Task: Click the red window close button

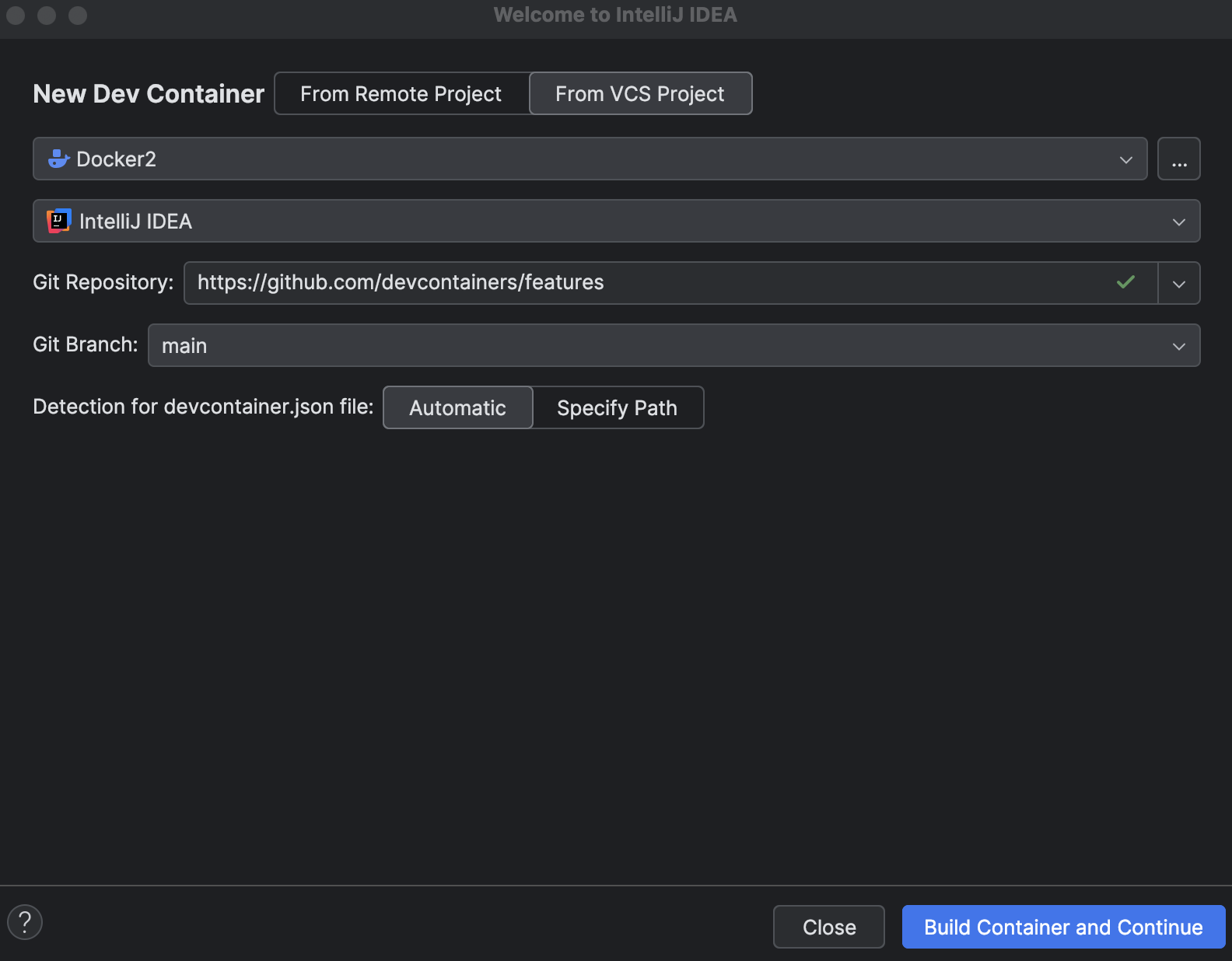Action: 16,16
